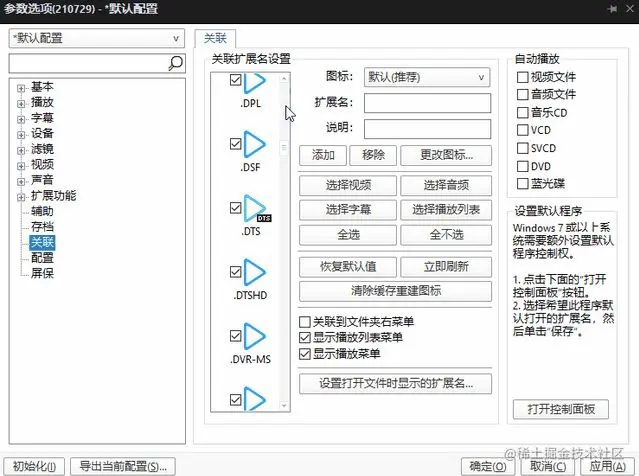
Task: Click the 立即刷新 button
Action: click(x=446, y=267)
